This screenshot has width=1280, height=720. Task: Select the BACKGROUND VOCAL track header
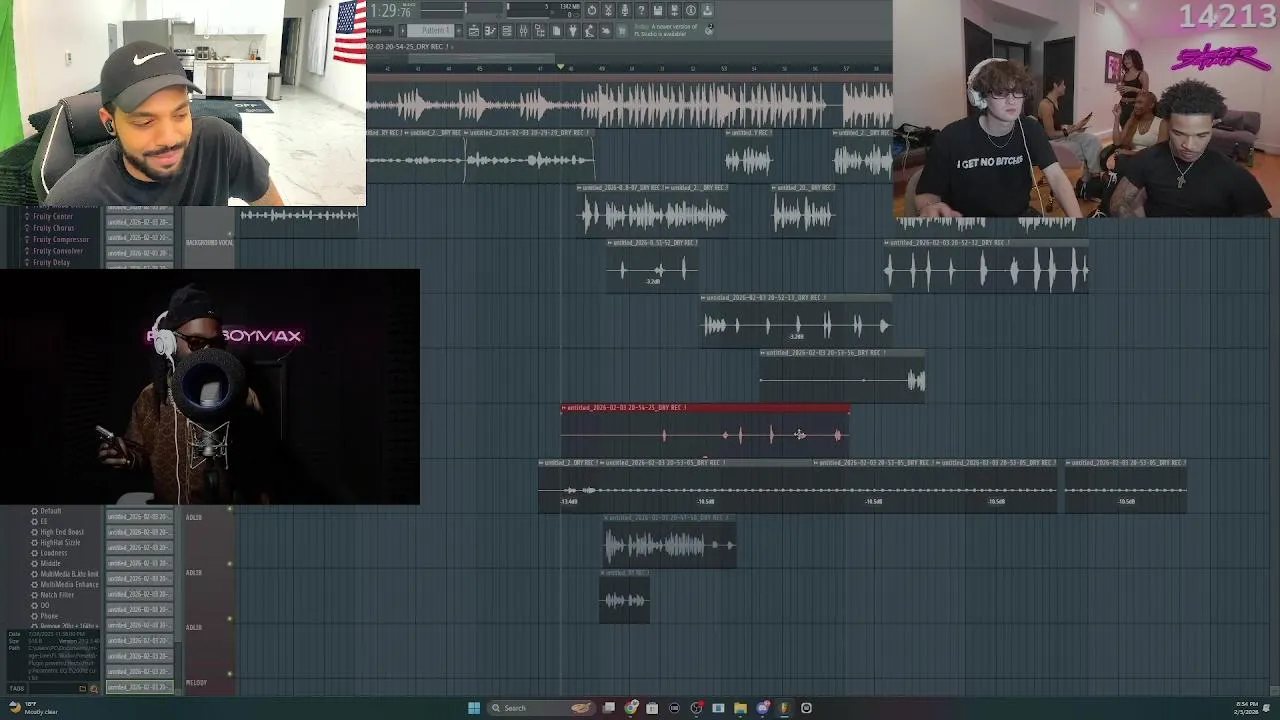pyautogui.click(x=209, y=243)
